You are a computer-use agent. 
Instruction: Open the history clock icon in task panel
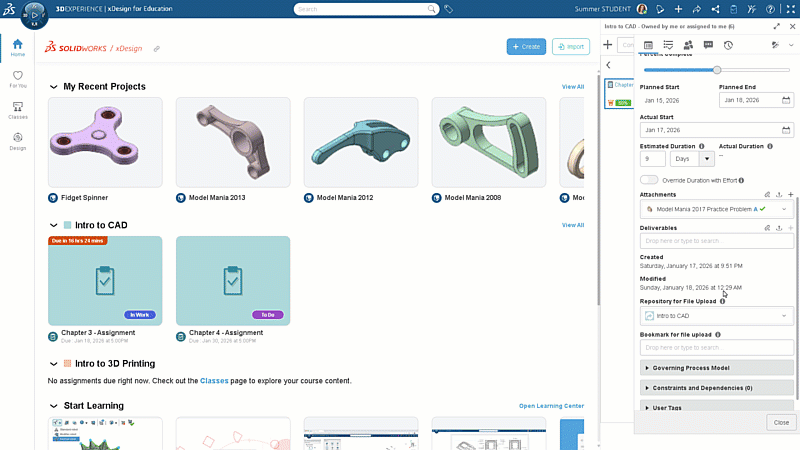click(728, 45)
